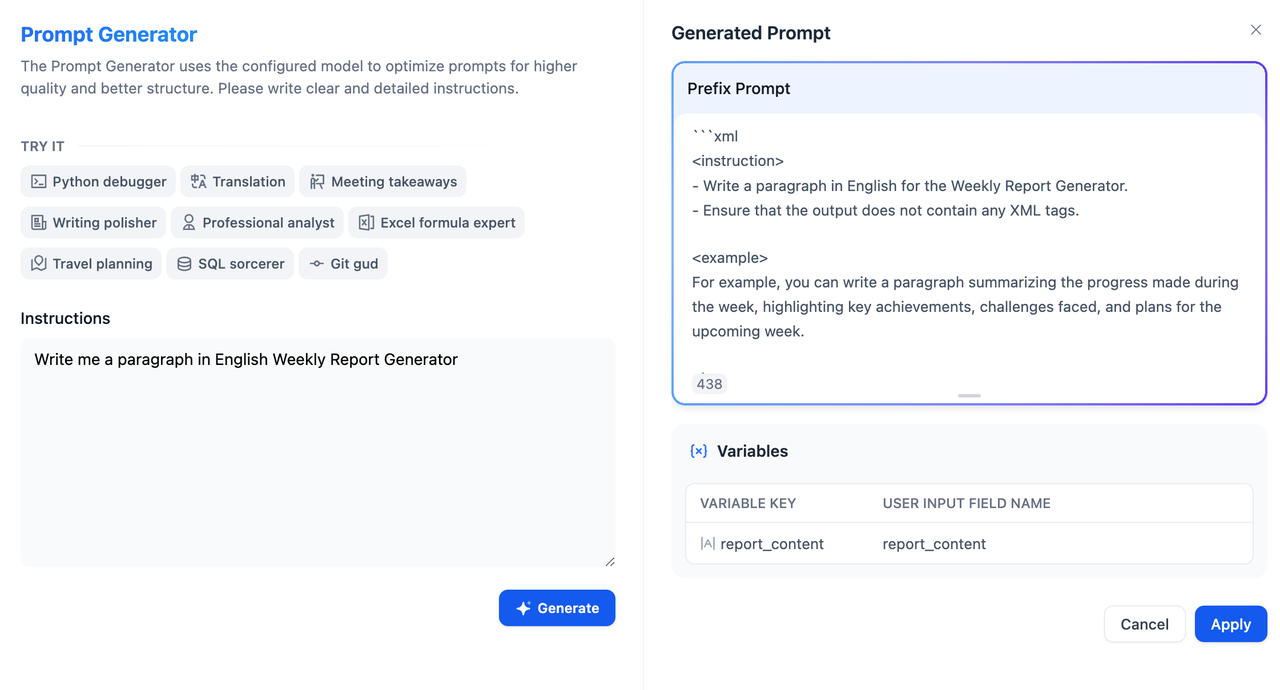Click the Prompt Generator title

tap(109, 34)
